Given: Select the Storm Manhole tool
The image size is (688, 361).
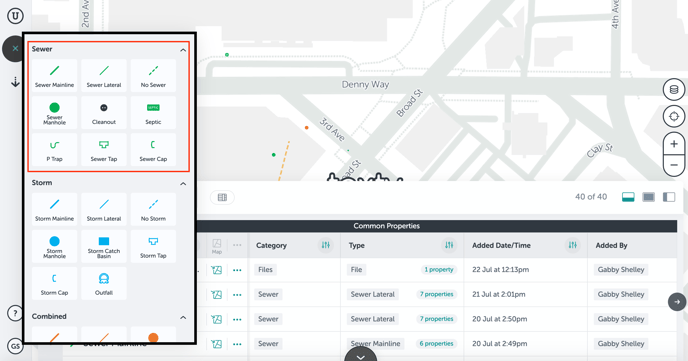Looking at the screenshot, I should click(x=54, y=247).
